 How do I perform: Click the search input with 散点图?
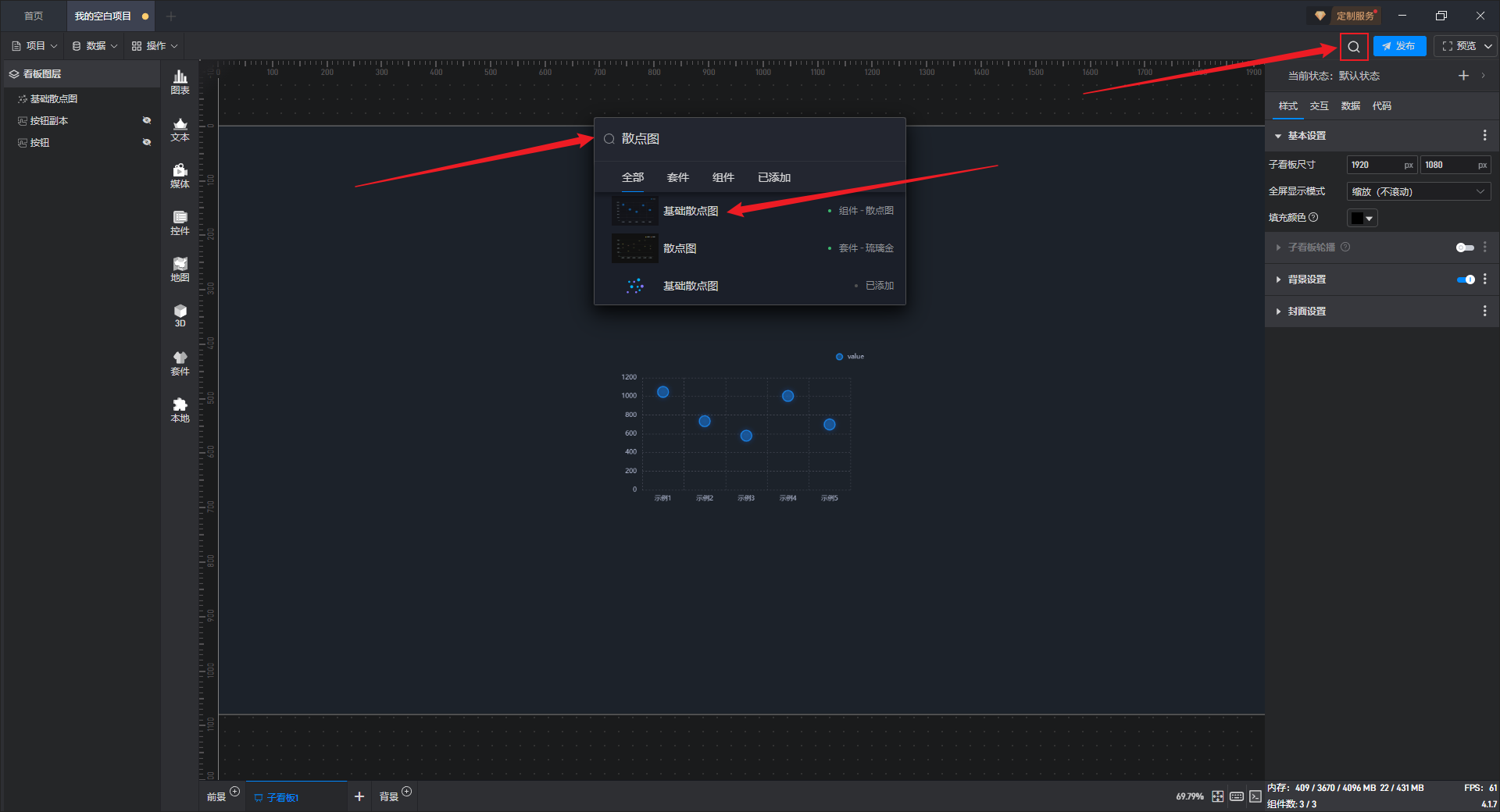pyautogui.click(x=750, y=139)
